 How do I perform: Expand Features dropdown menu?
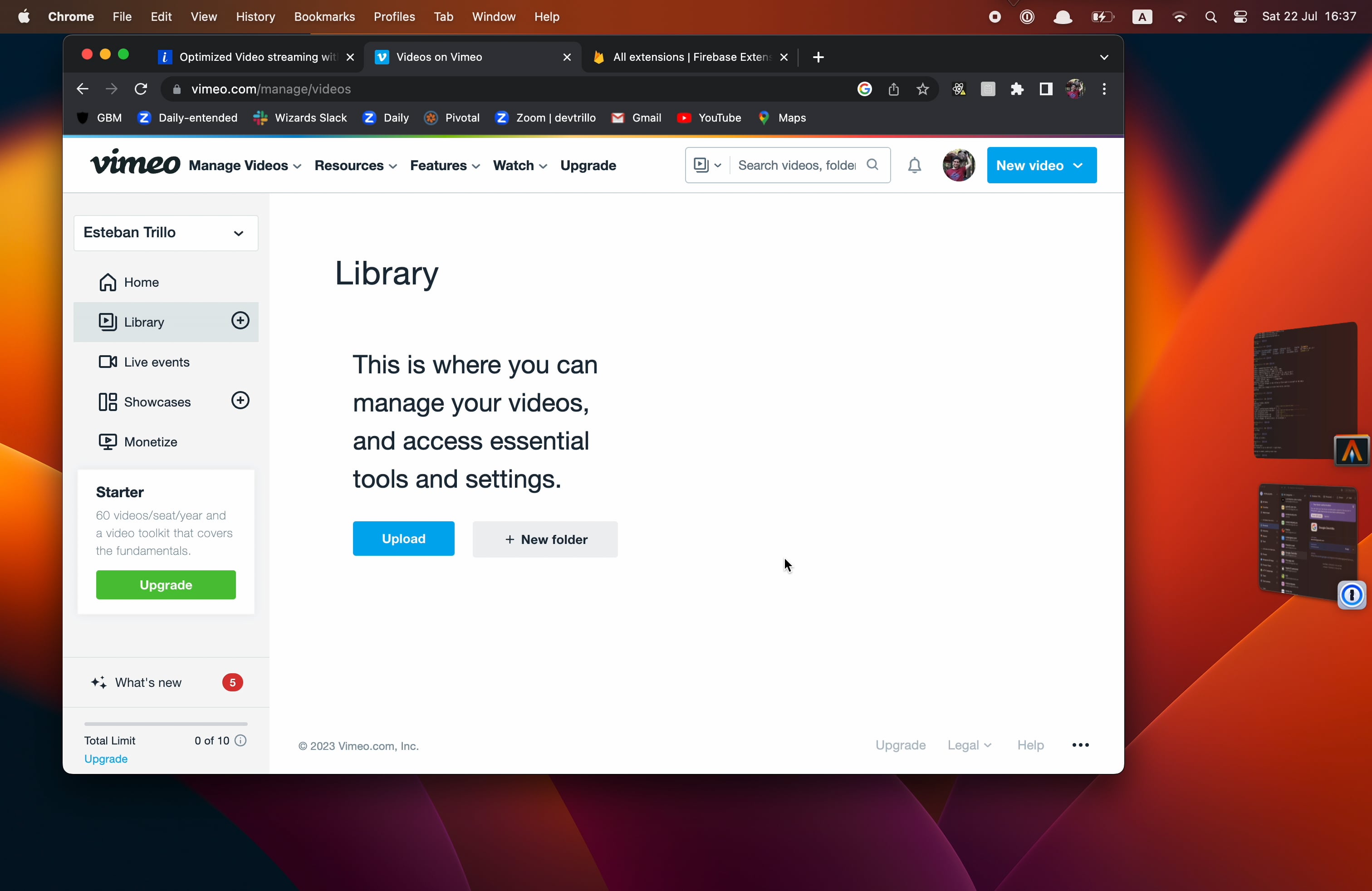(x=445, y=166)
